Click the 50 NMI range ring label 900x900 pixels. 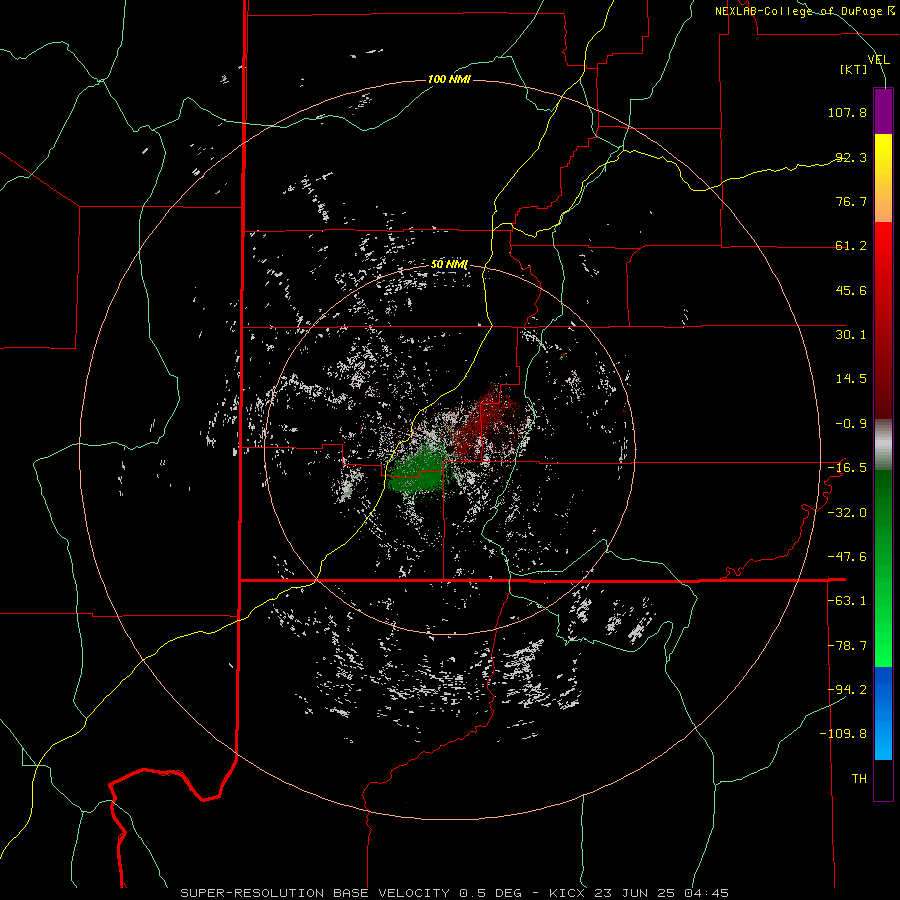click(449, 265)
